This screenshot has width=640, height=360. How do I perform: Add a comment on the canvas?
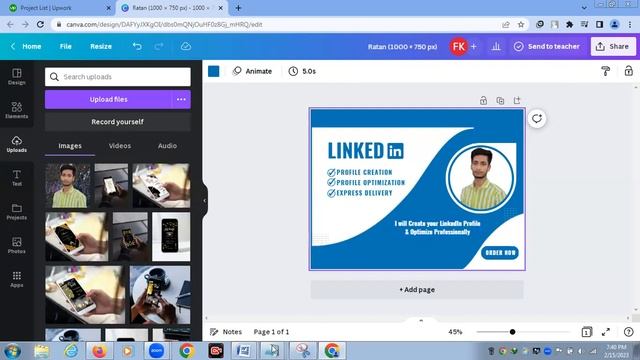point(537,119)
